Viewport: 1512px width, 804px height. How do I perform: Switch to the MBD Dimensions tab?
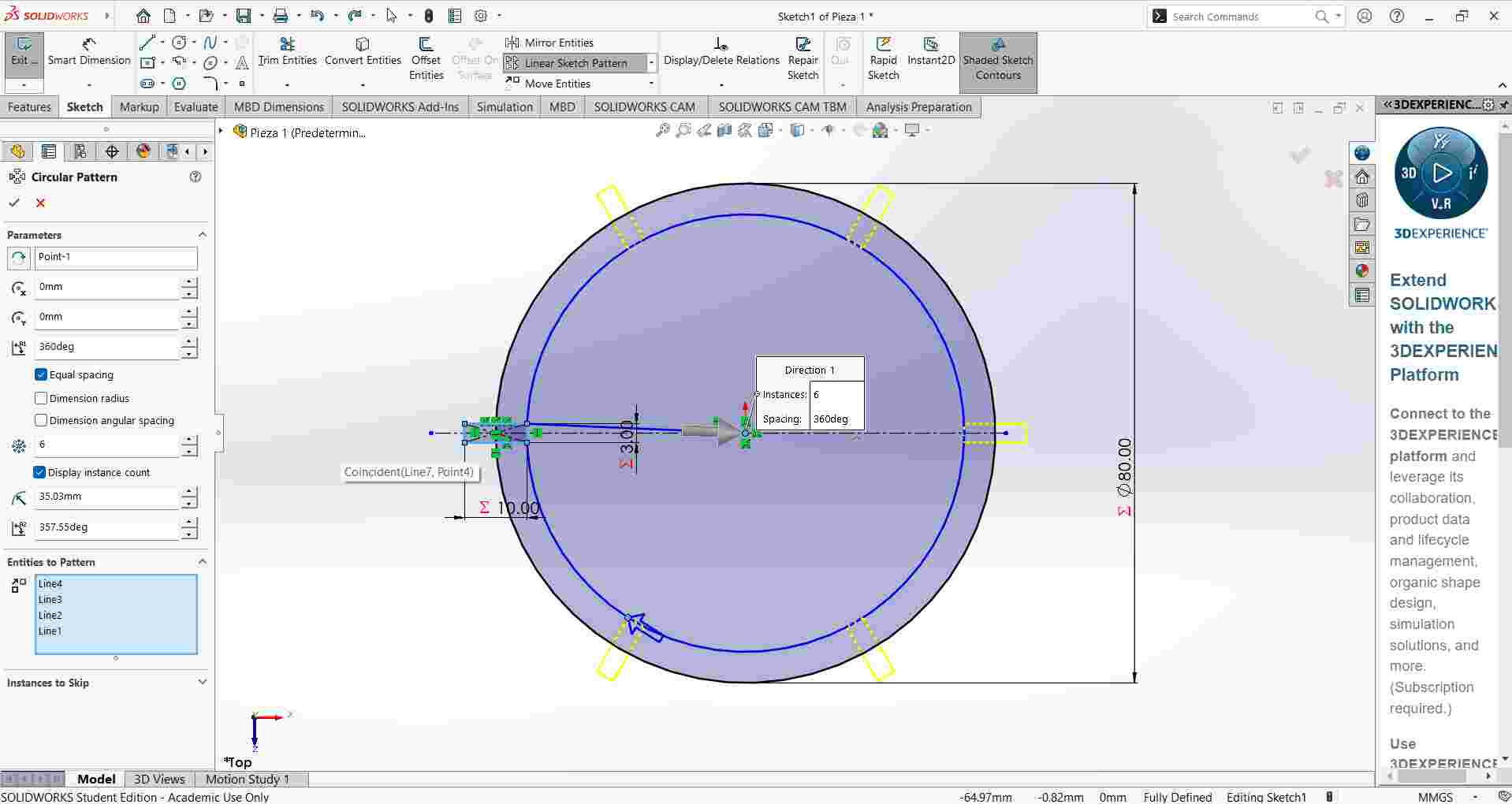279,107
